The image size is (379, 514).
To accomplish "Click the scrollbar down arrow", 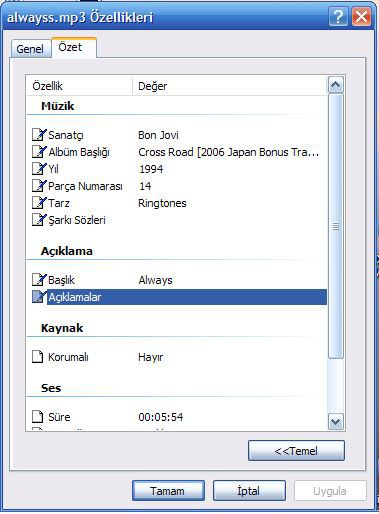I will click(x=336, y=422).
